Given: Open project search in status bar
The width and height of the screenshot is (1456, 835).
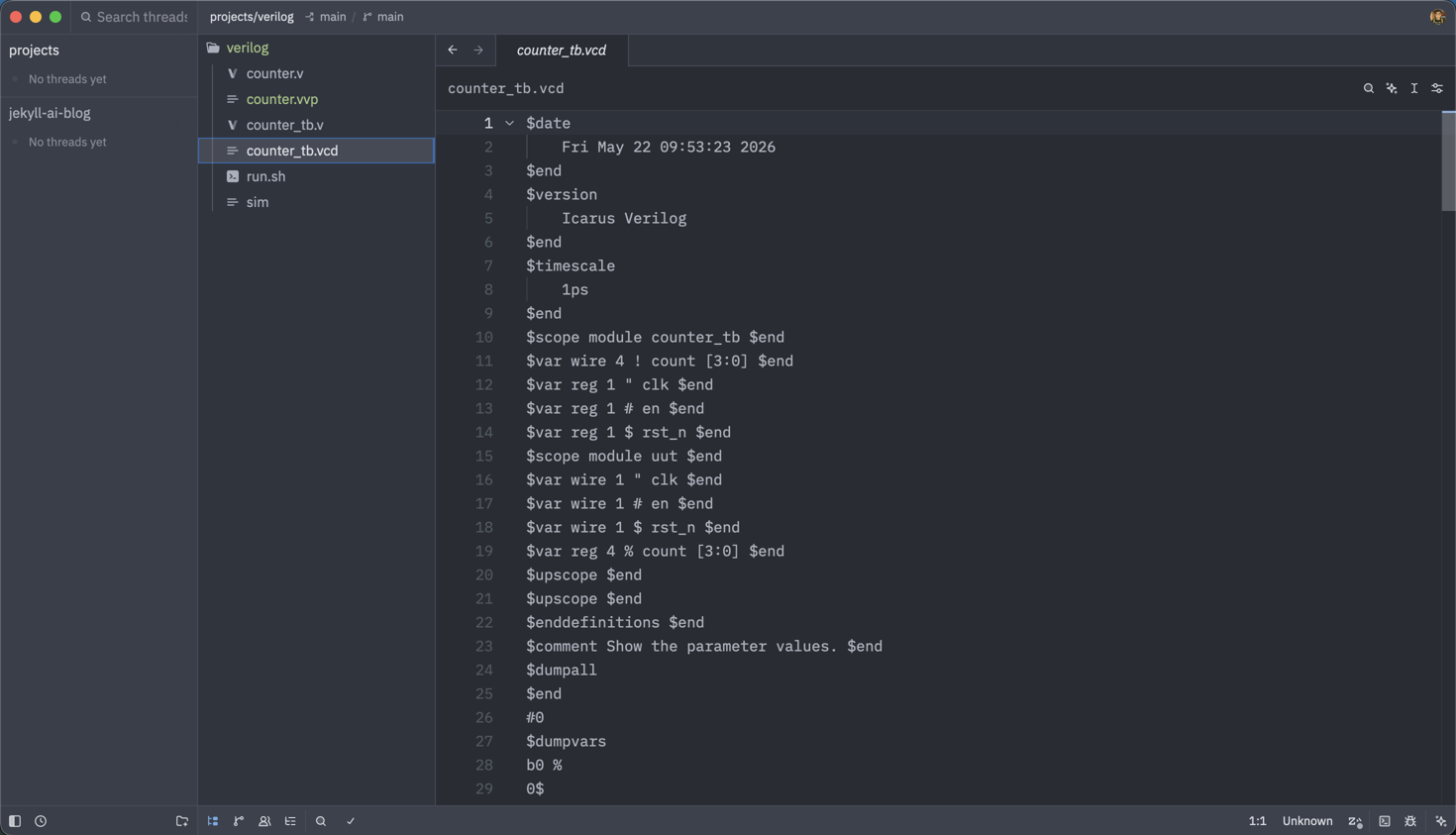Looking at the screenshot, I should tap(321, 821).
